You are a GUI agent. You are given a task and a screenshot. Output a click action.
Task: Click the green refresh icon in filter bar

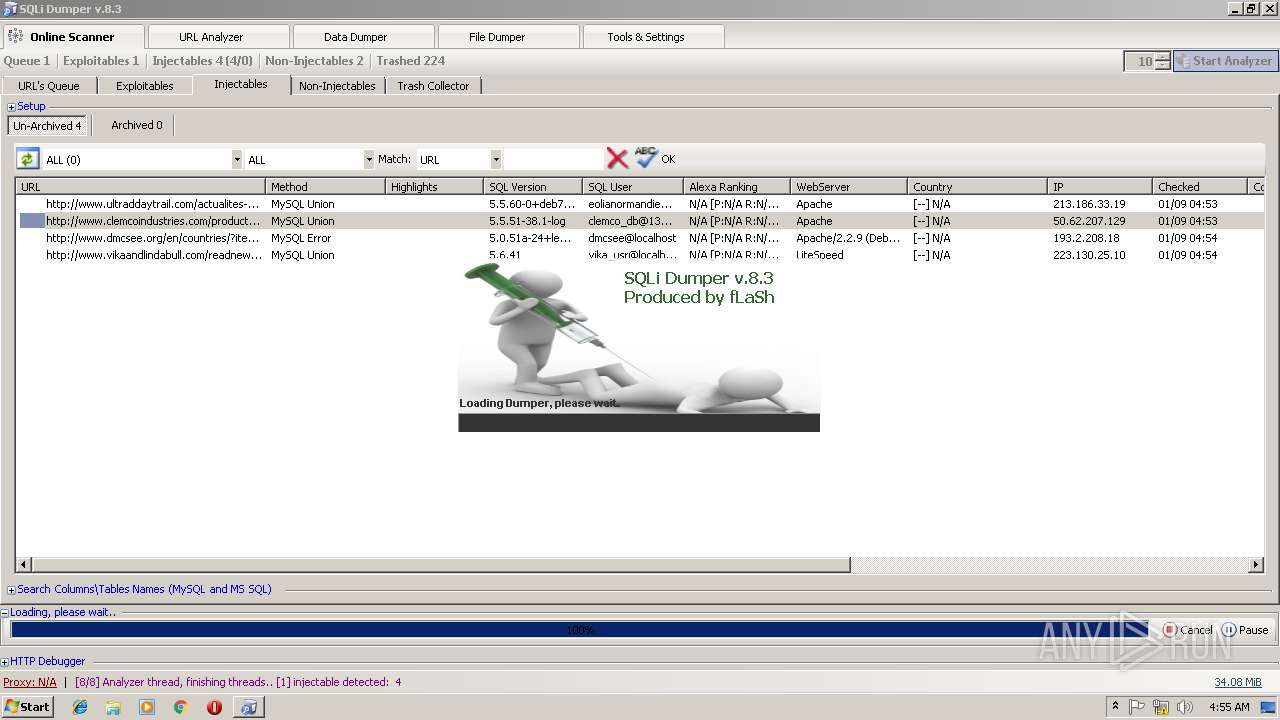28,159
